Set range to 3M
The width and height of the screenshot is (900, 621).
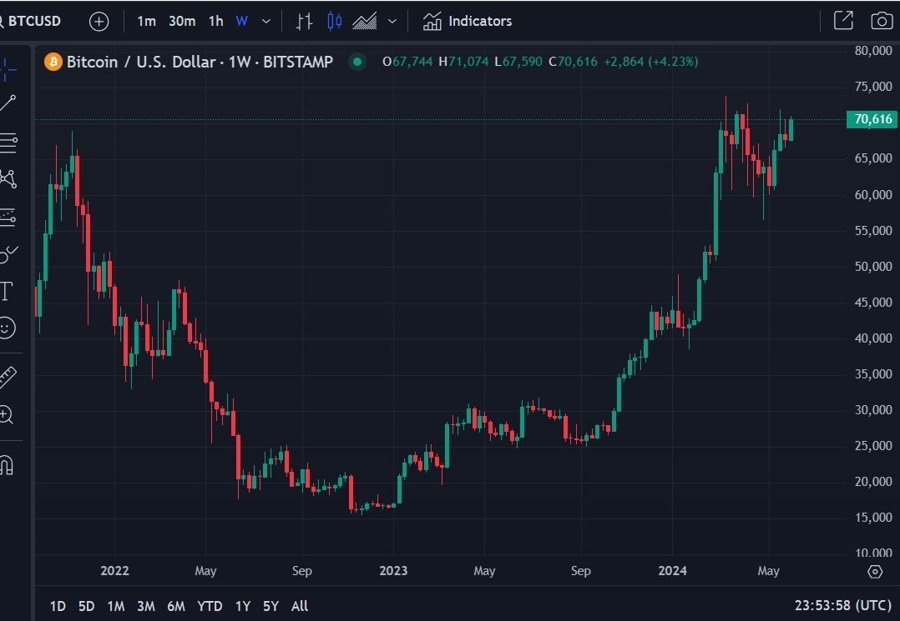[146, 606]
